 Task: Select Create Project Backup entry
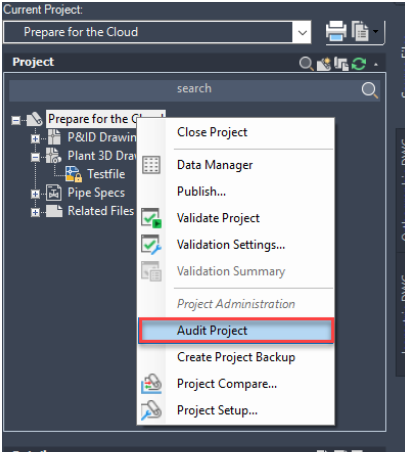coord(236,357)
